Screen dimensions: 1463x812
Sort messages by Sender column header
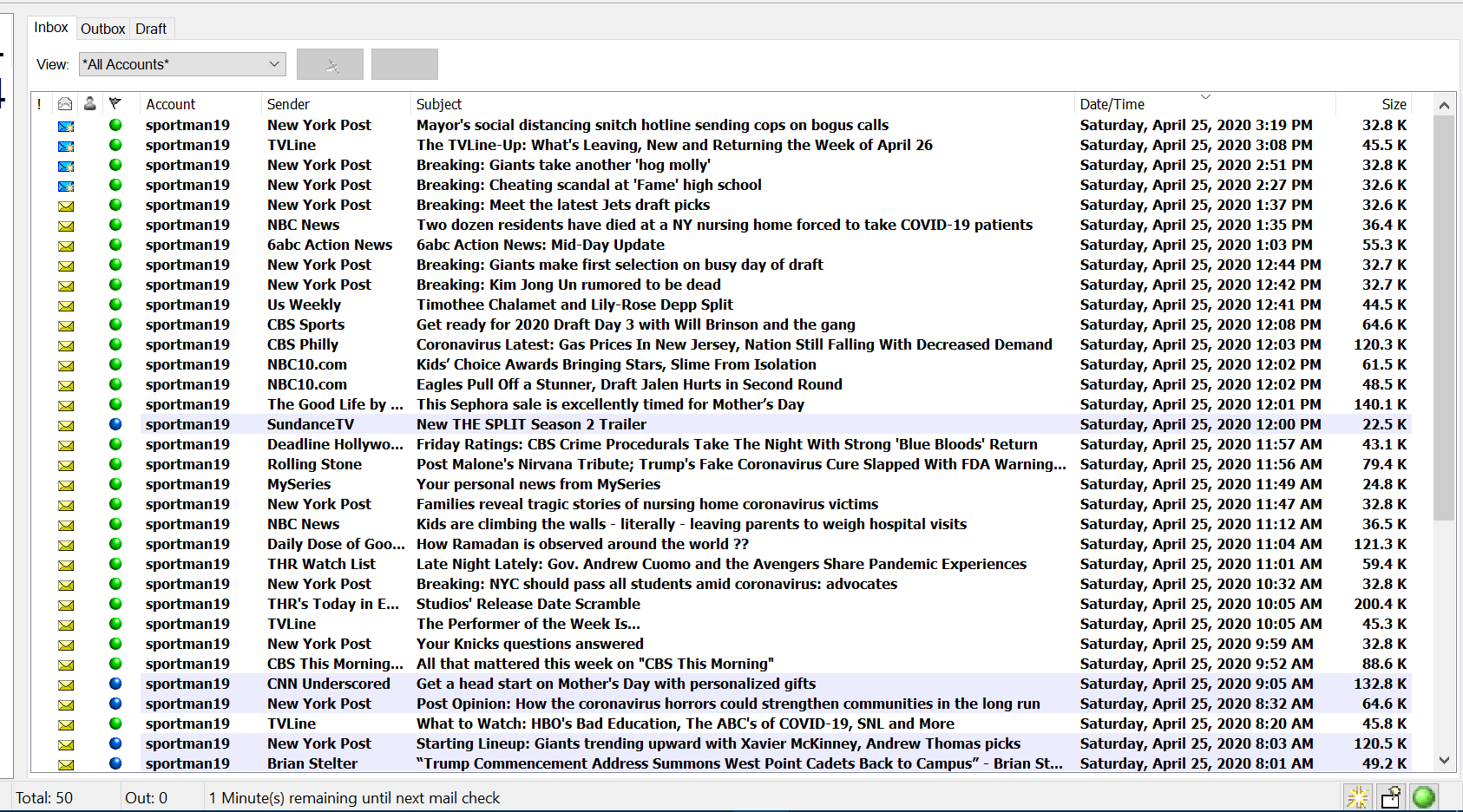(335, 104)
